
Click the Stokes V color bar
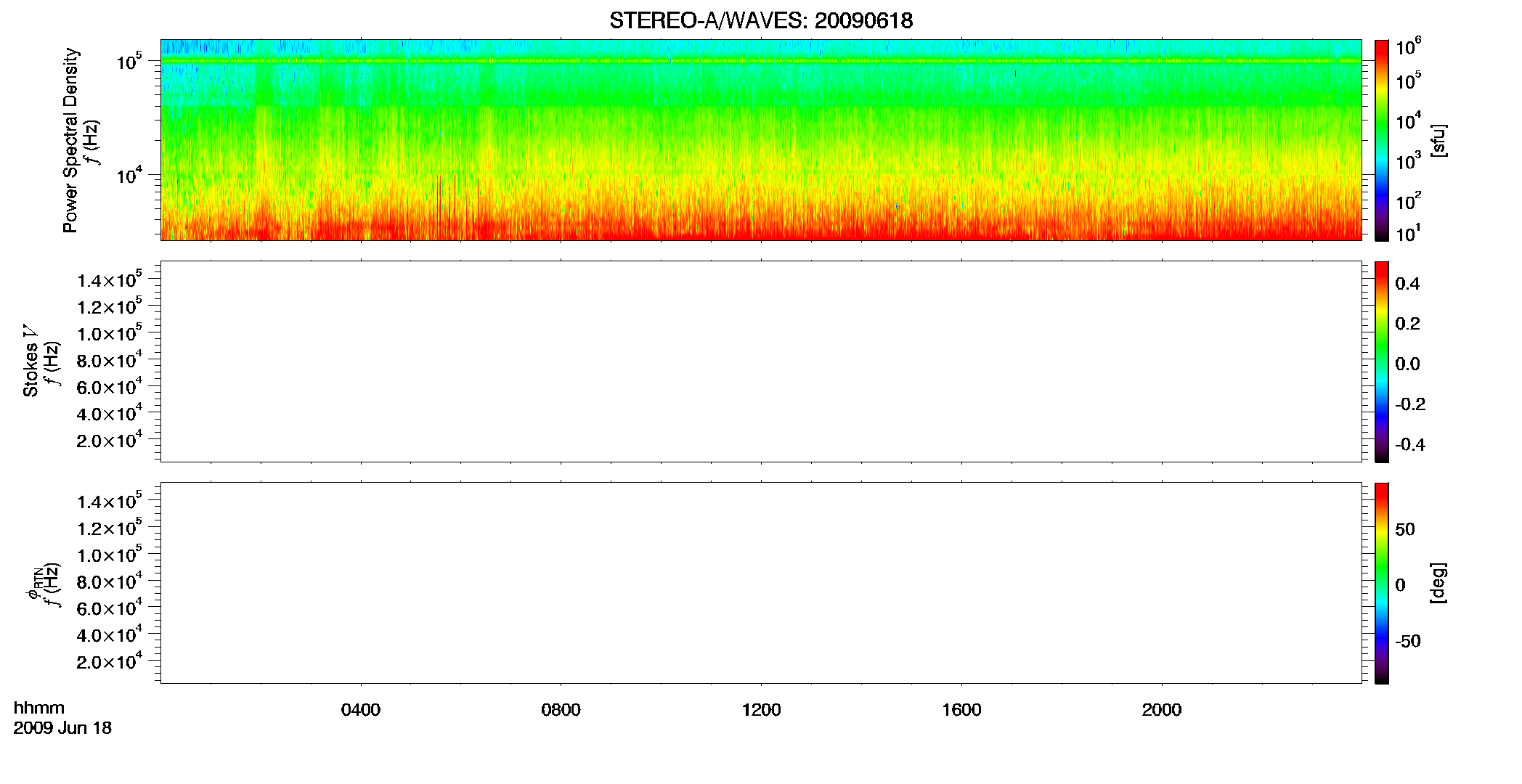1382,362
